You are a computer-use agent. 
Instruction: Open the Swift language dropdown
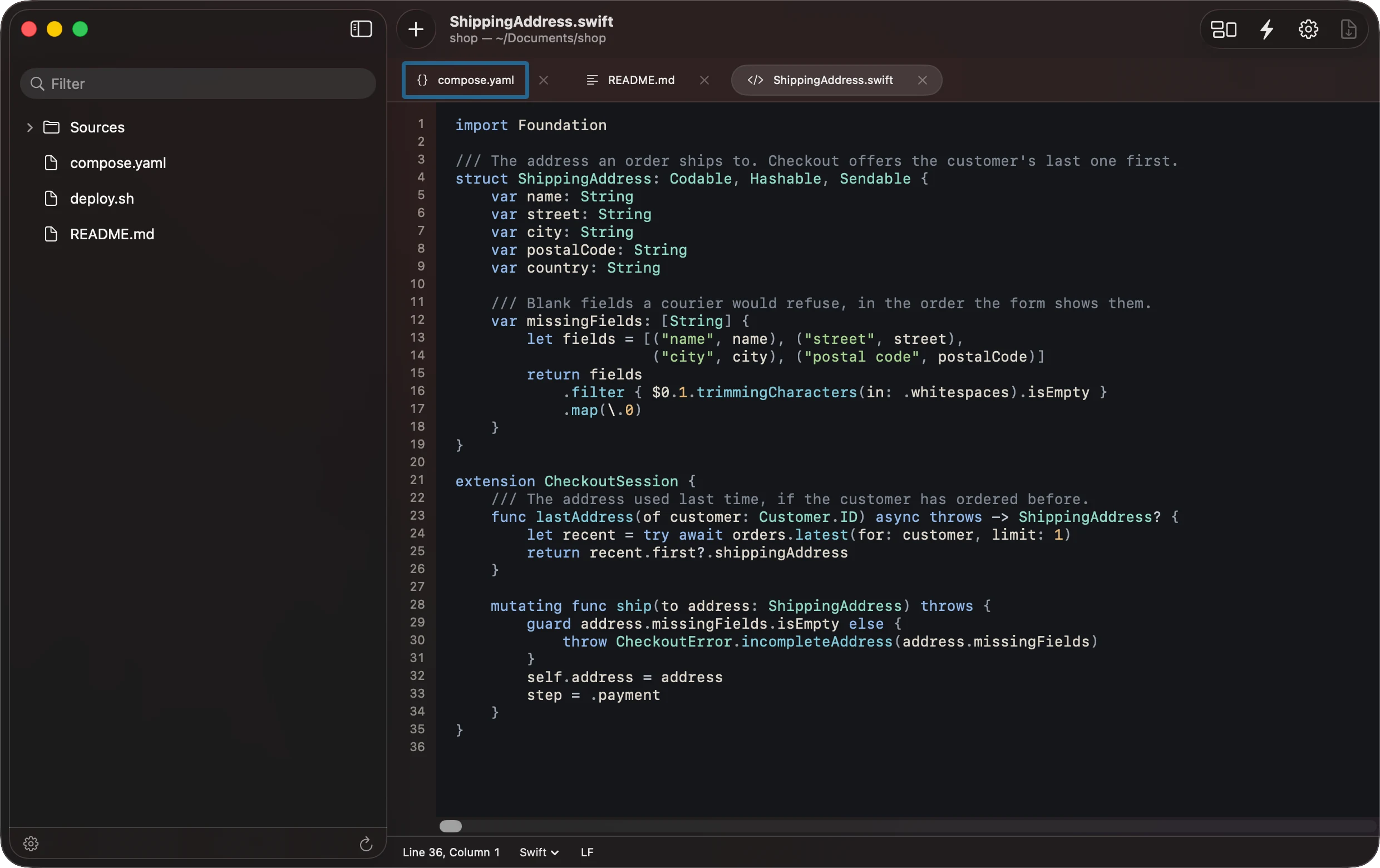539,852
